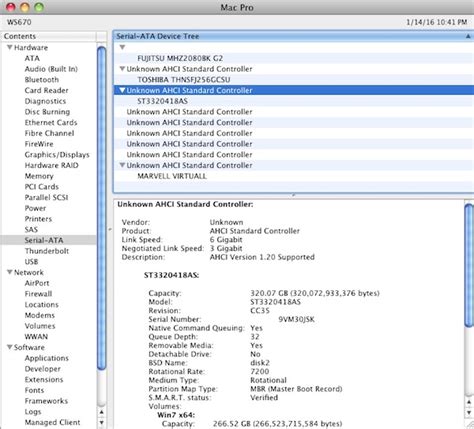This screenshot has width=474, height=429.
Task: Click the sidebar scrollbar up arrow
Action: pyautogui.click(x=101, y=412)
